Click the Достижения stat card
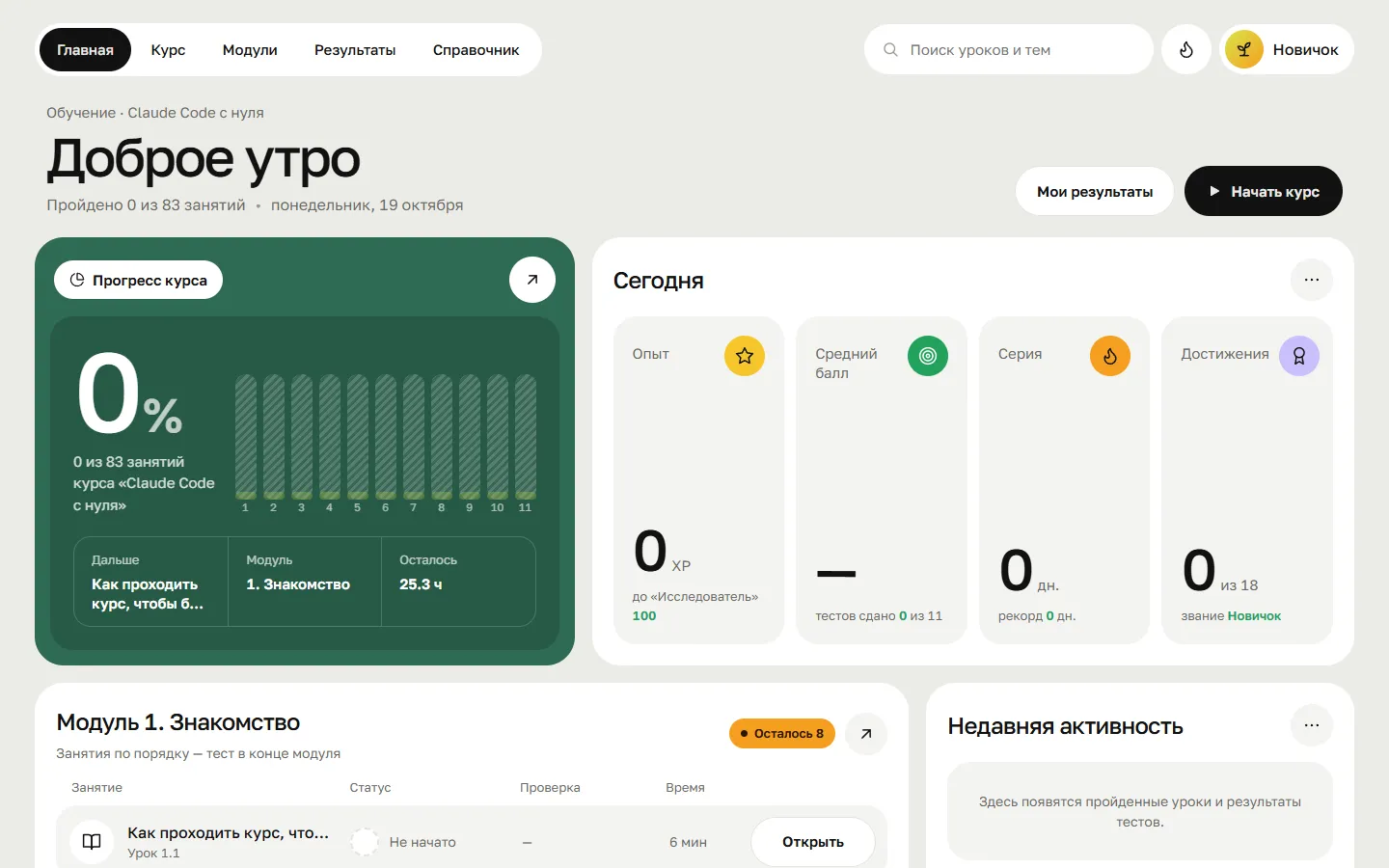Screen dimensions: 1389x868 pyautogui.click(x=1247, y=480)
